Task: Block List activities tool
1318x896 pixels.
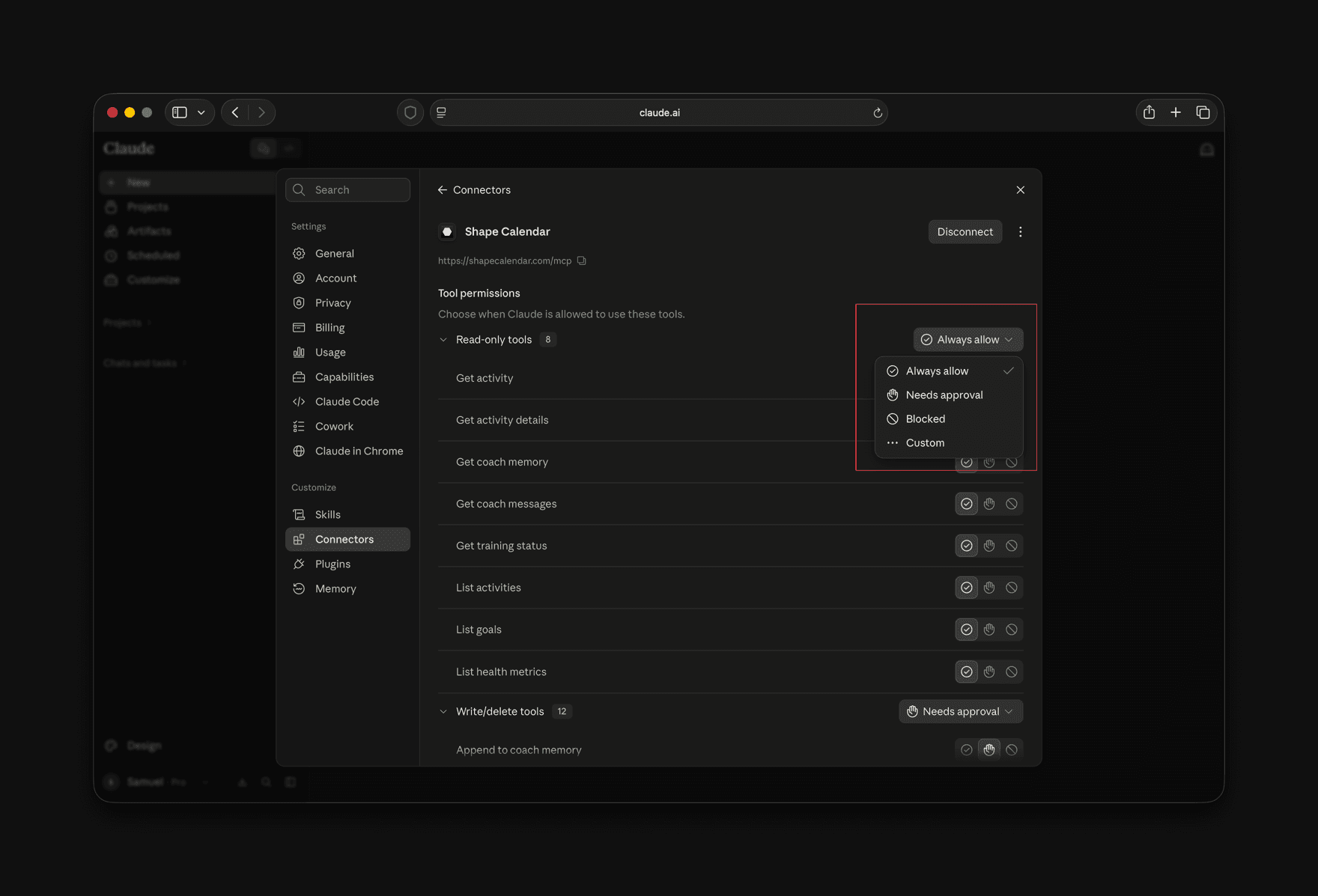Action: [1012, 588]
